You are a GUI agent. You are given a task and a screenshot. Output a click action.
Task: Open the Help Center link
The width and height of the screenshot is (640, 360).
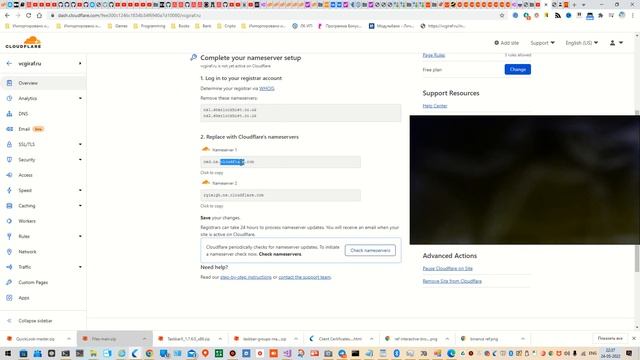point(435,106)
